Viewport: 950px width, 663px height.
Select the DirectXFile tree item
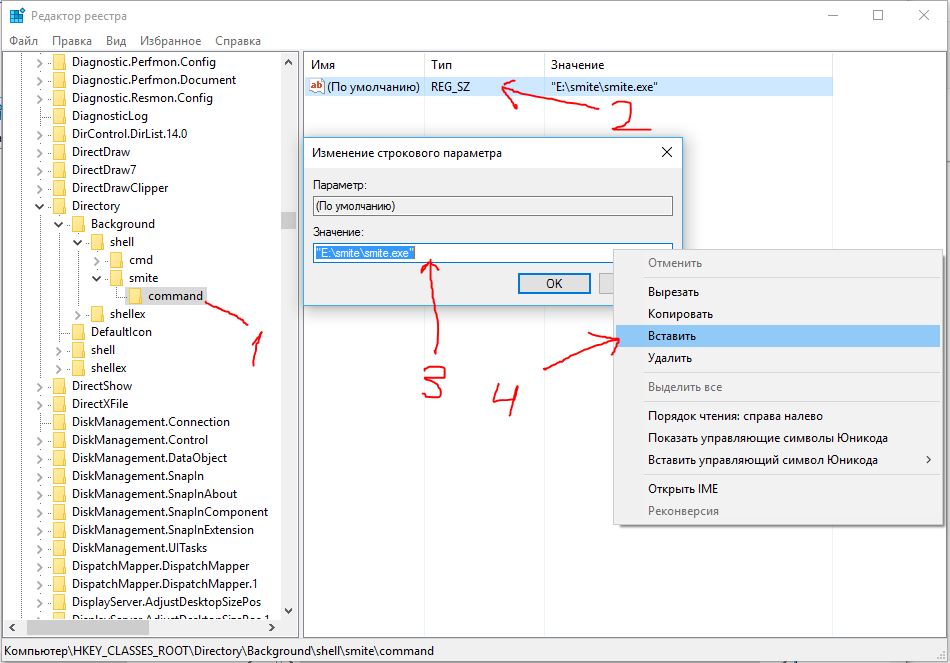click(100, 404)
